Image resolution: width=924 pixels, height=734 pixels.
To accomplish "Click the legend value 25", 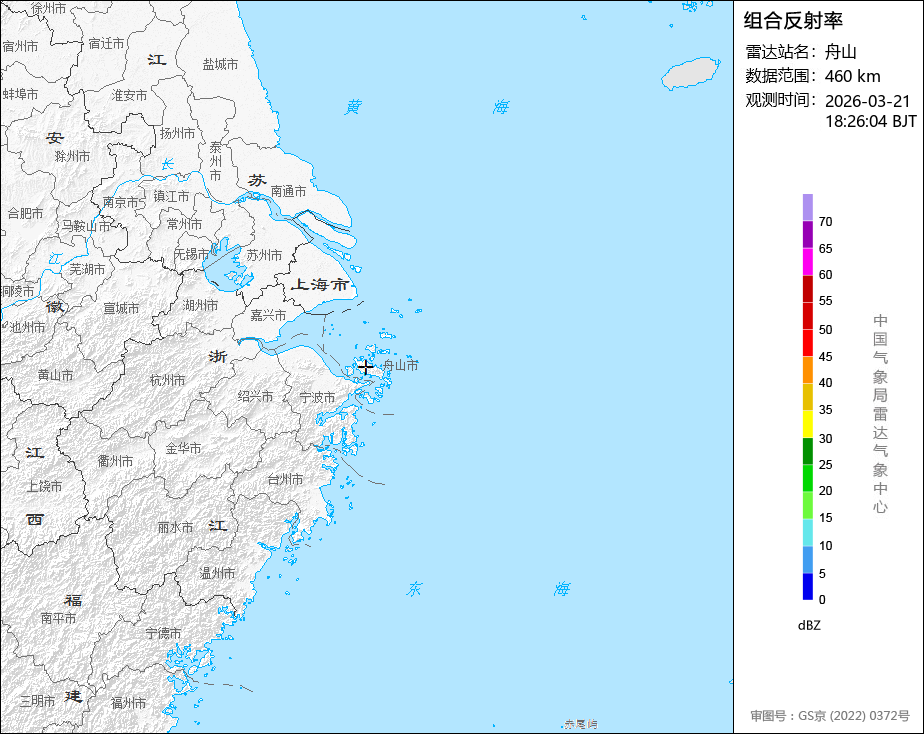I will click(826, 465).
